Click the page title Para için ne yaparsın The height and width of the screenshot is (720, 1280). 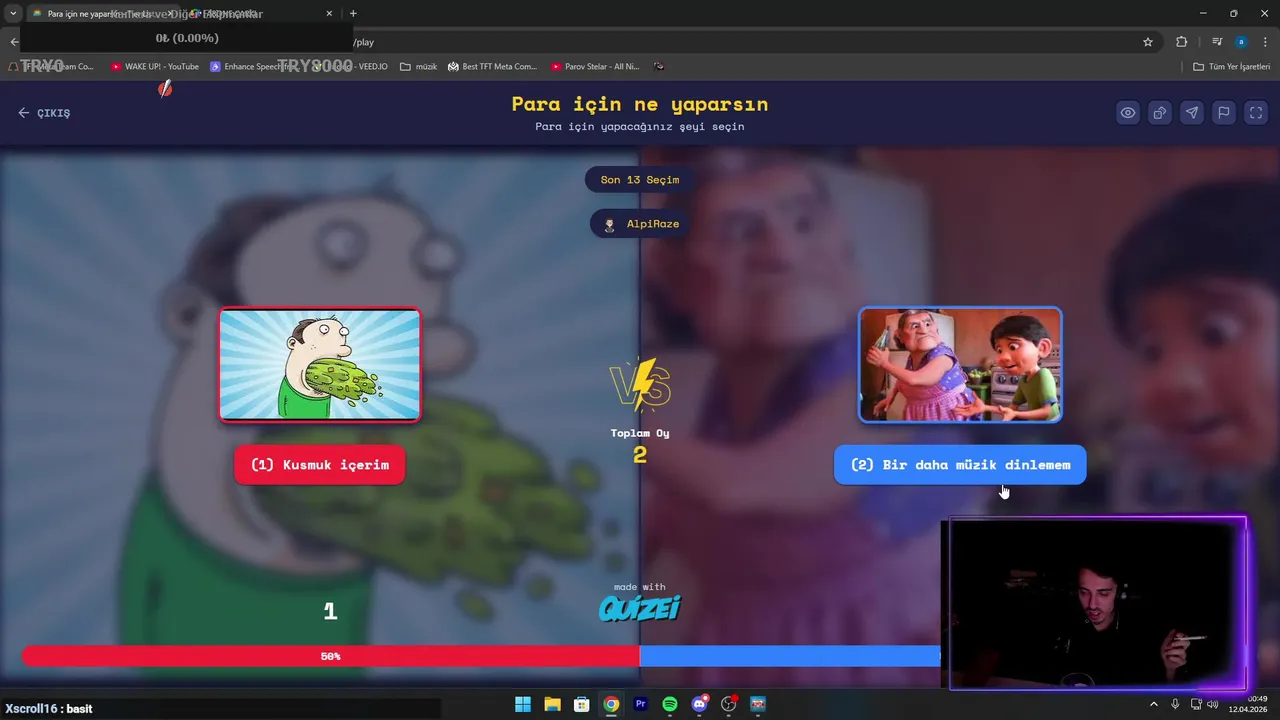coord(640,104)
